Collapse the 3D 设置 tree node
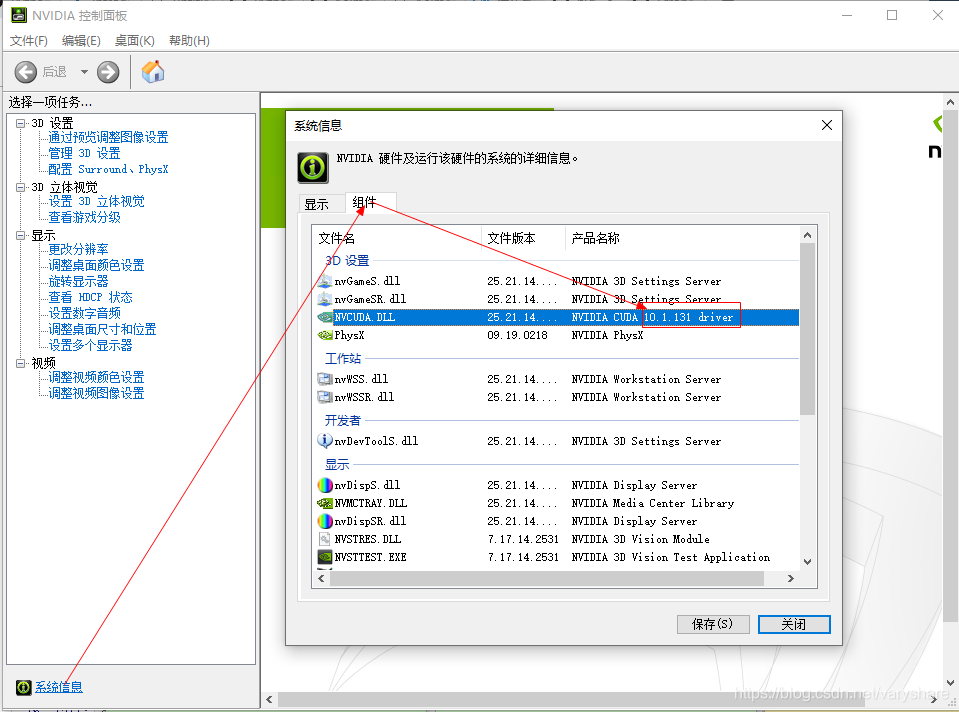The width and height of the screenshot is (959, 712). point(21,123)
